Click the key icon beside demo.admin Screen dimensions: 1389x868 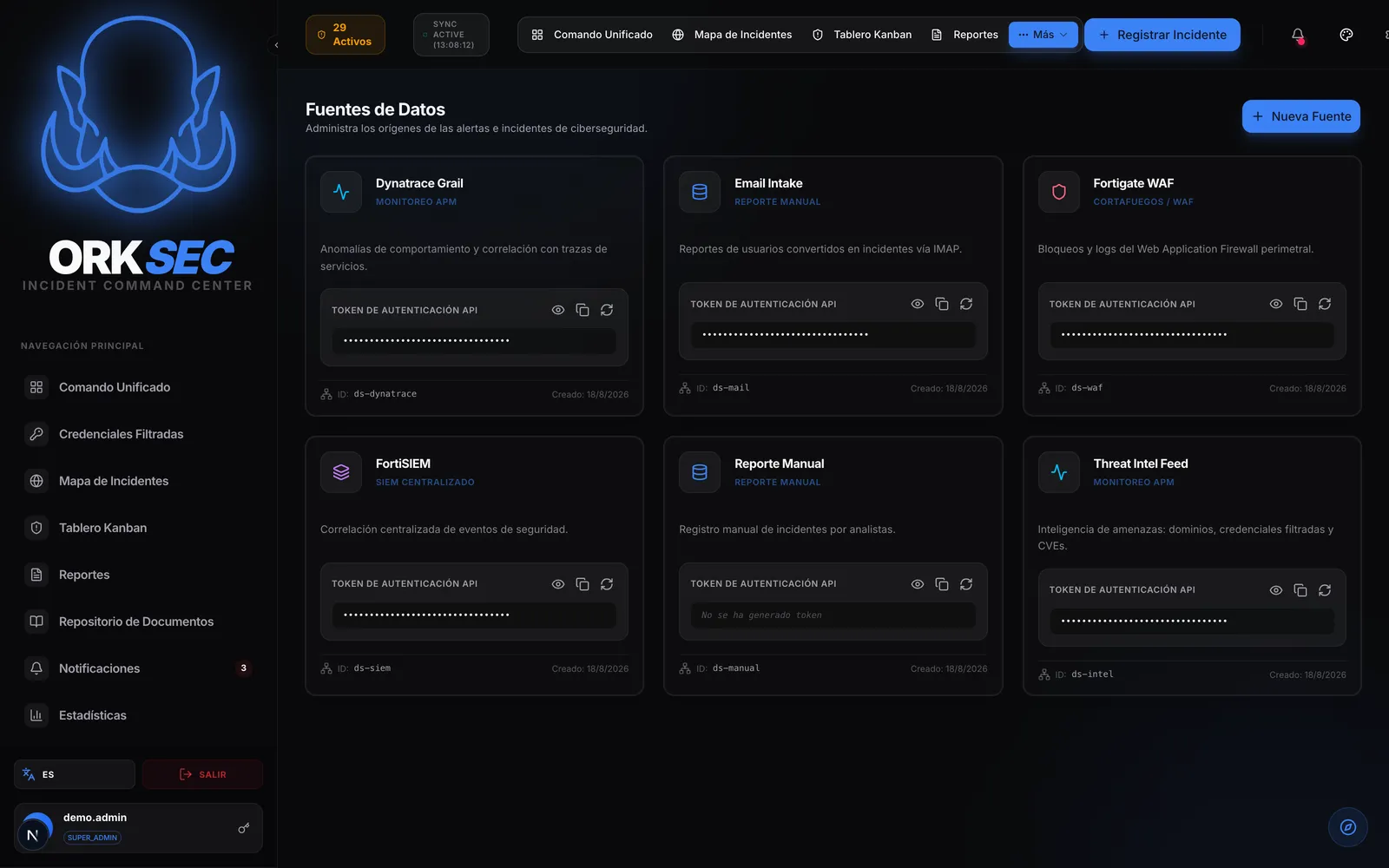click(244, 828)
